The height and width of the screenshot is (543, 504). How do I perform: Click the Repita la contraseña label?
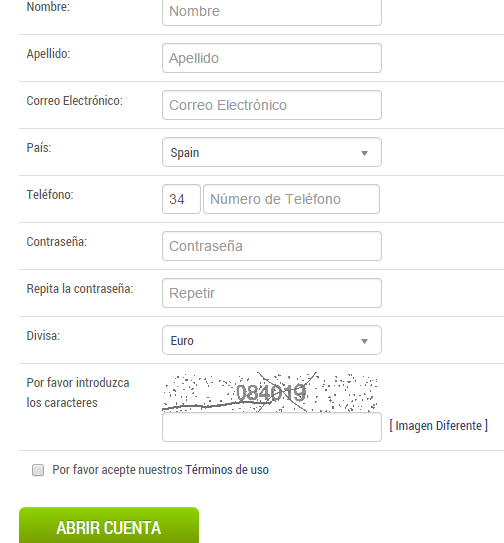[80, 288]
